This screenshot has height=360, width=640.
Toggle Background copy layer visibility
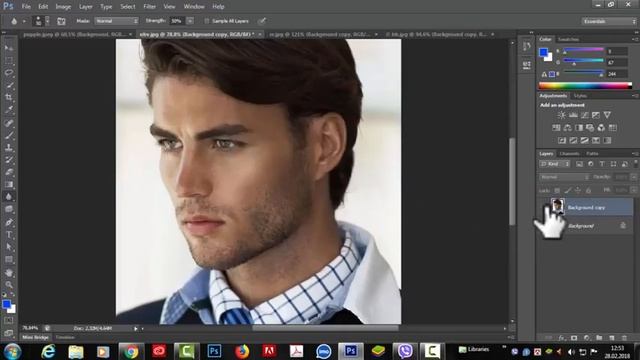pos(545,207)
